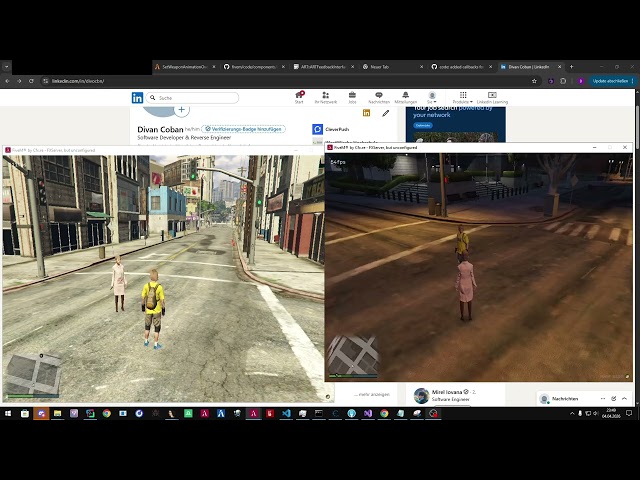Bookmark this page with star icon
Screen dimensions: 640x480
[534, 81]
